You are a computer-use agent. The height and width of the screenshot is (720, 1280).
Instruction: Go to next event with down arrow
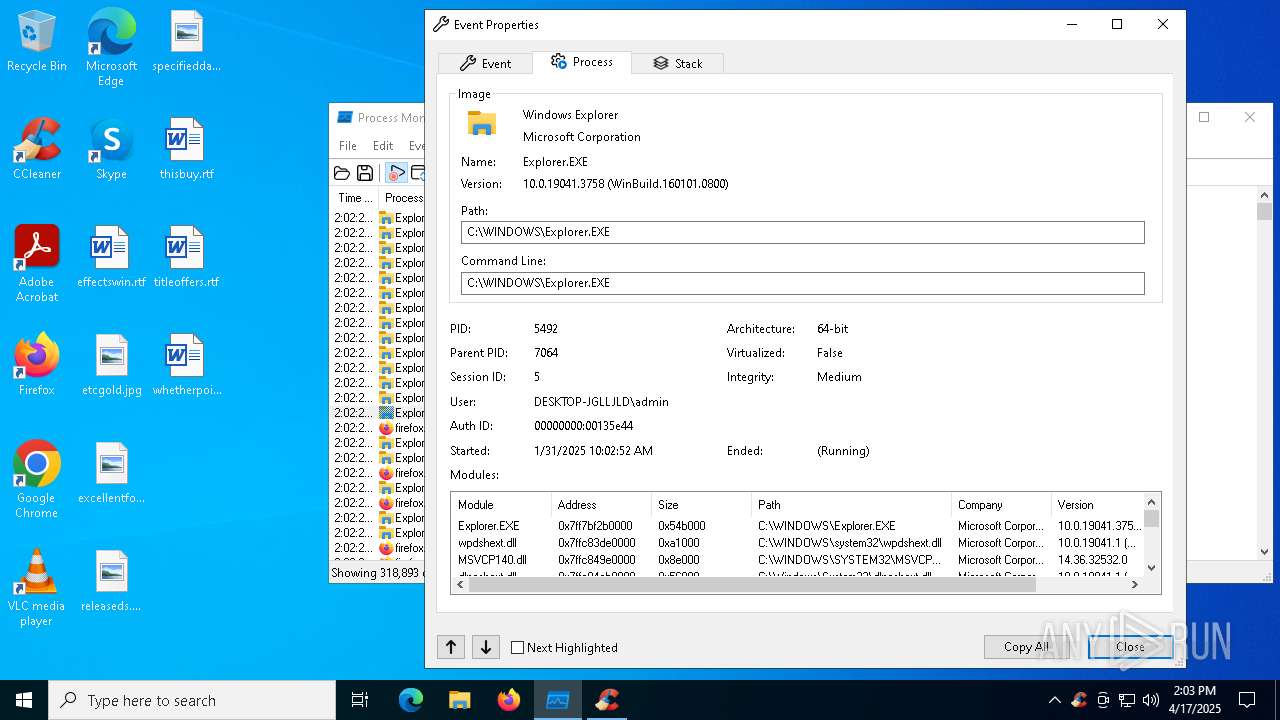coord(485,647)
